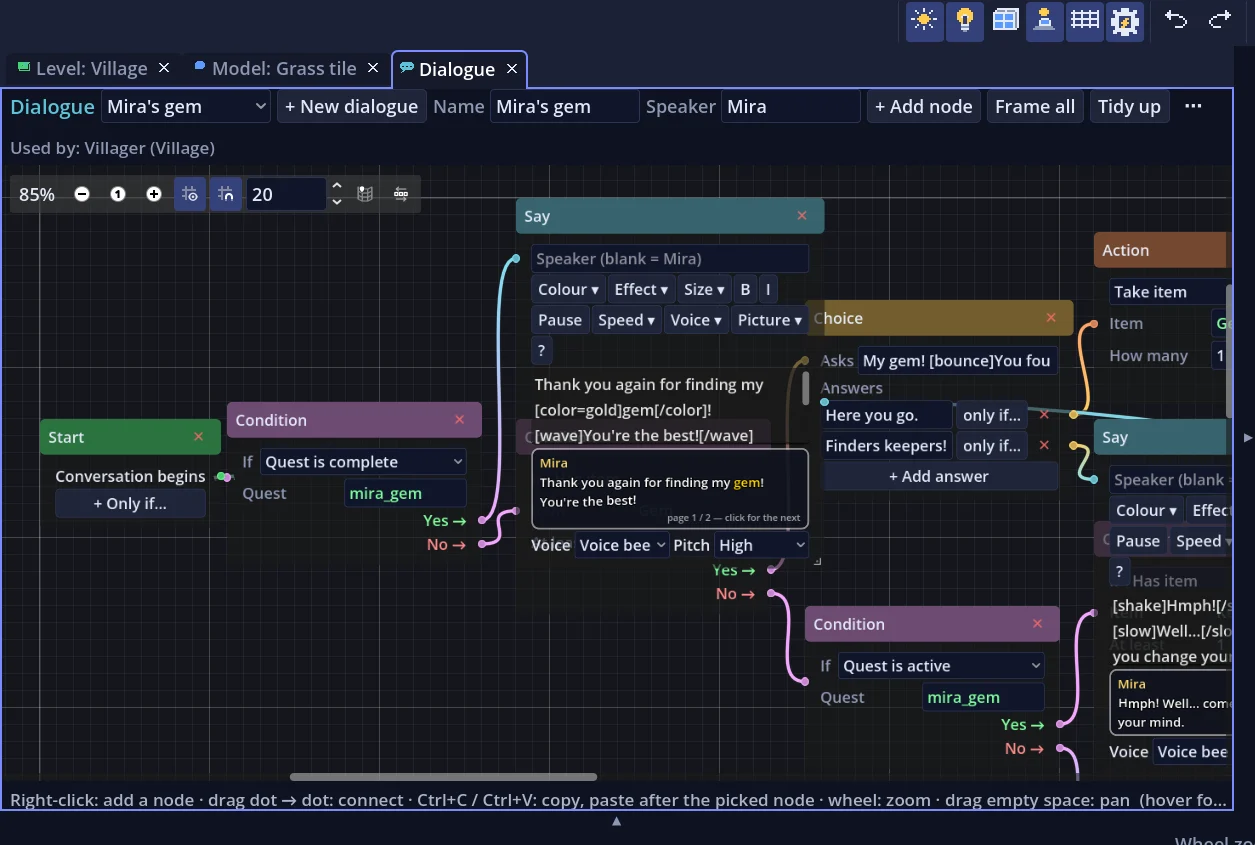Open the Quest is active dropdown
The image size is (1255, 845).
[941, 666]
